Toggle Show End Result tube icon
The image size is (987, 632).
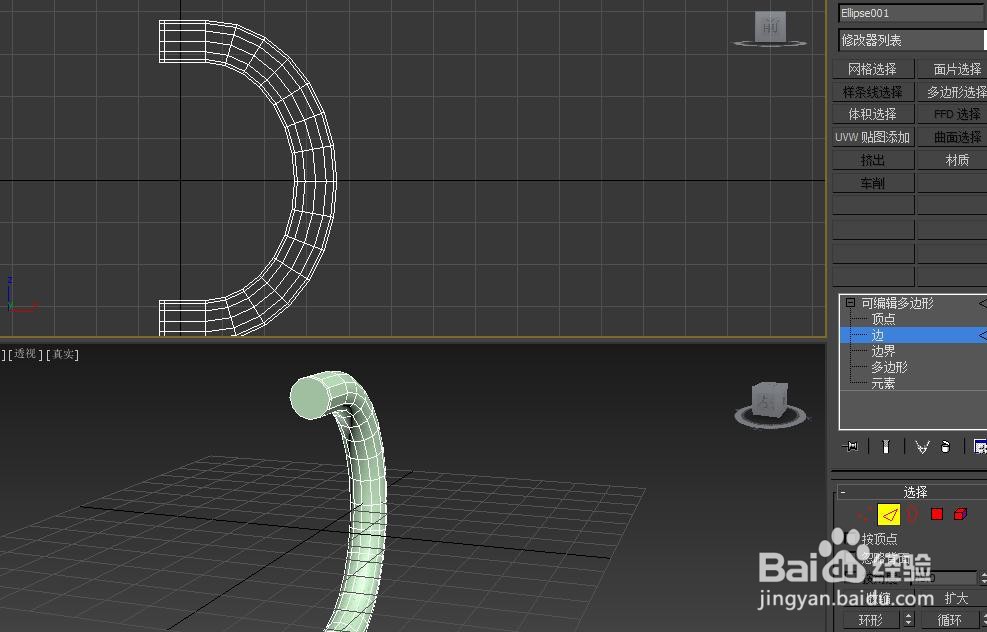[x=886, y=446]
